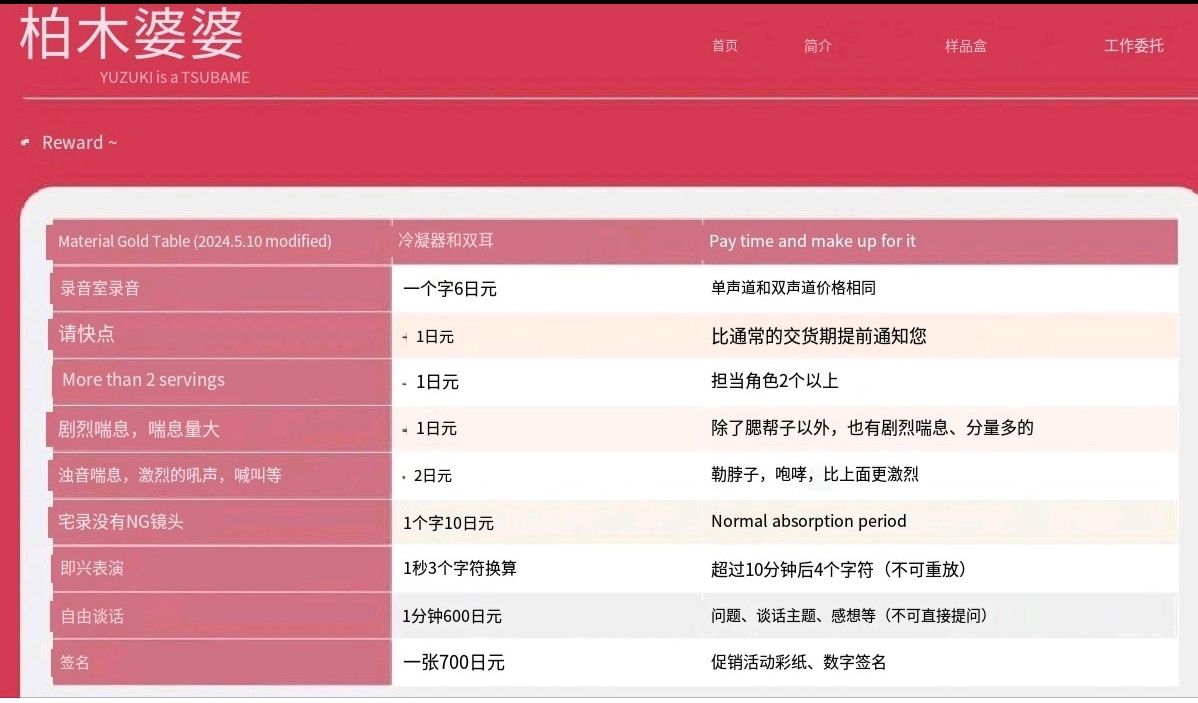1198x703 pixels.
Task: Open the 简介 navigation item
Action: 819,46
